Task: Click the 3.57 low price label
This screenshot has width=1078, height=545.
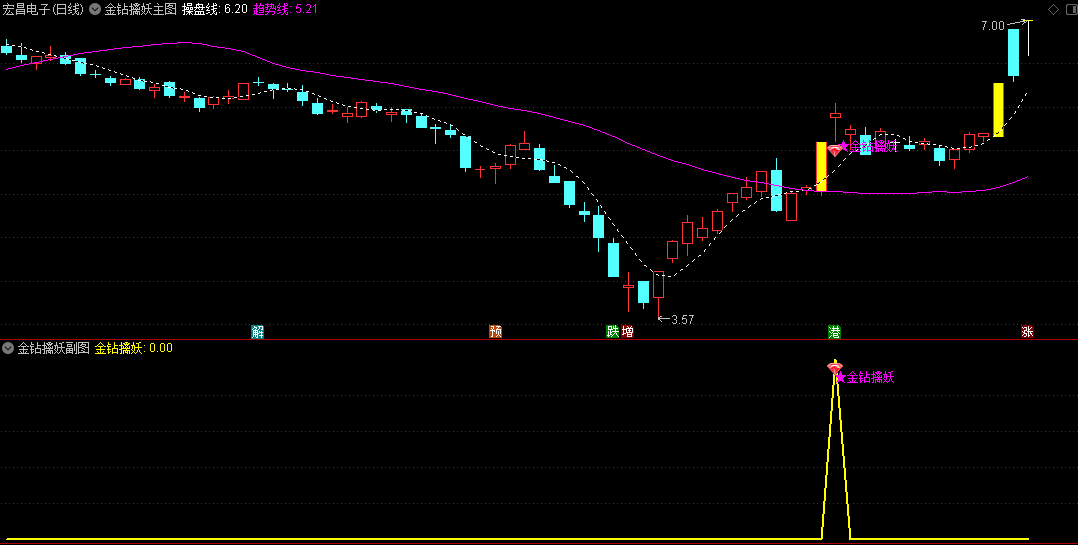Action: coord(682,320)
